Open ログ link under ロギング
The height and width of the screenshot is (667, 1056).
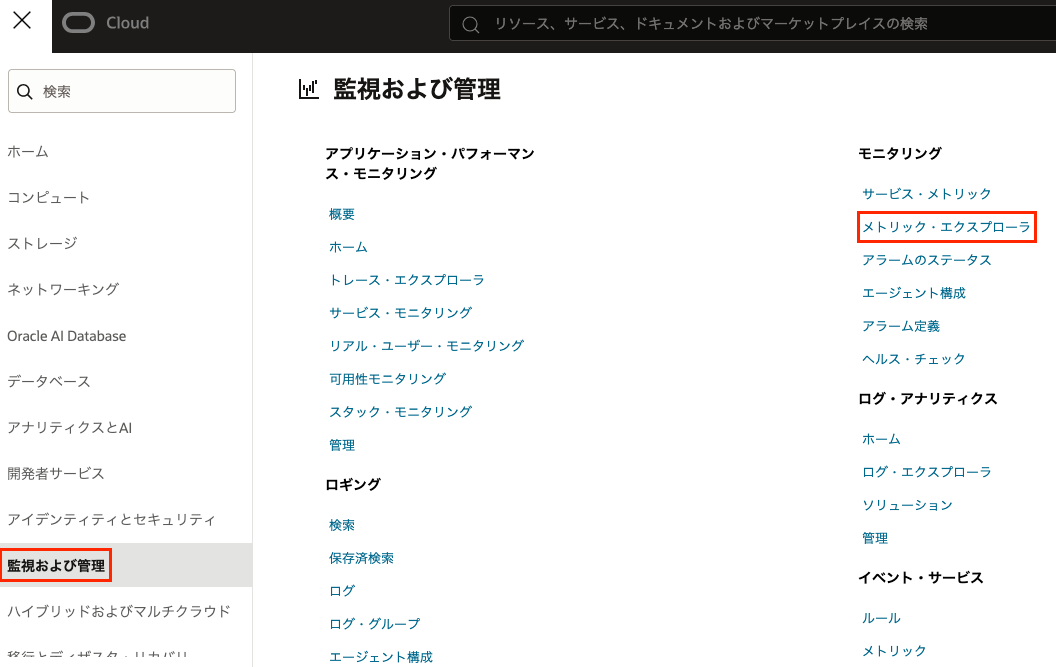coord(342,592)
